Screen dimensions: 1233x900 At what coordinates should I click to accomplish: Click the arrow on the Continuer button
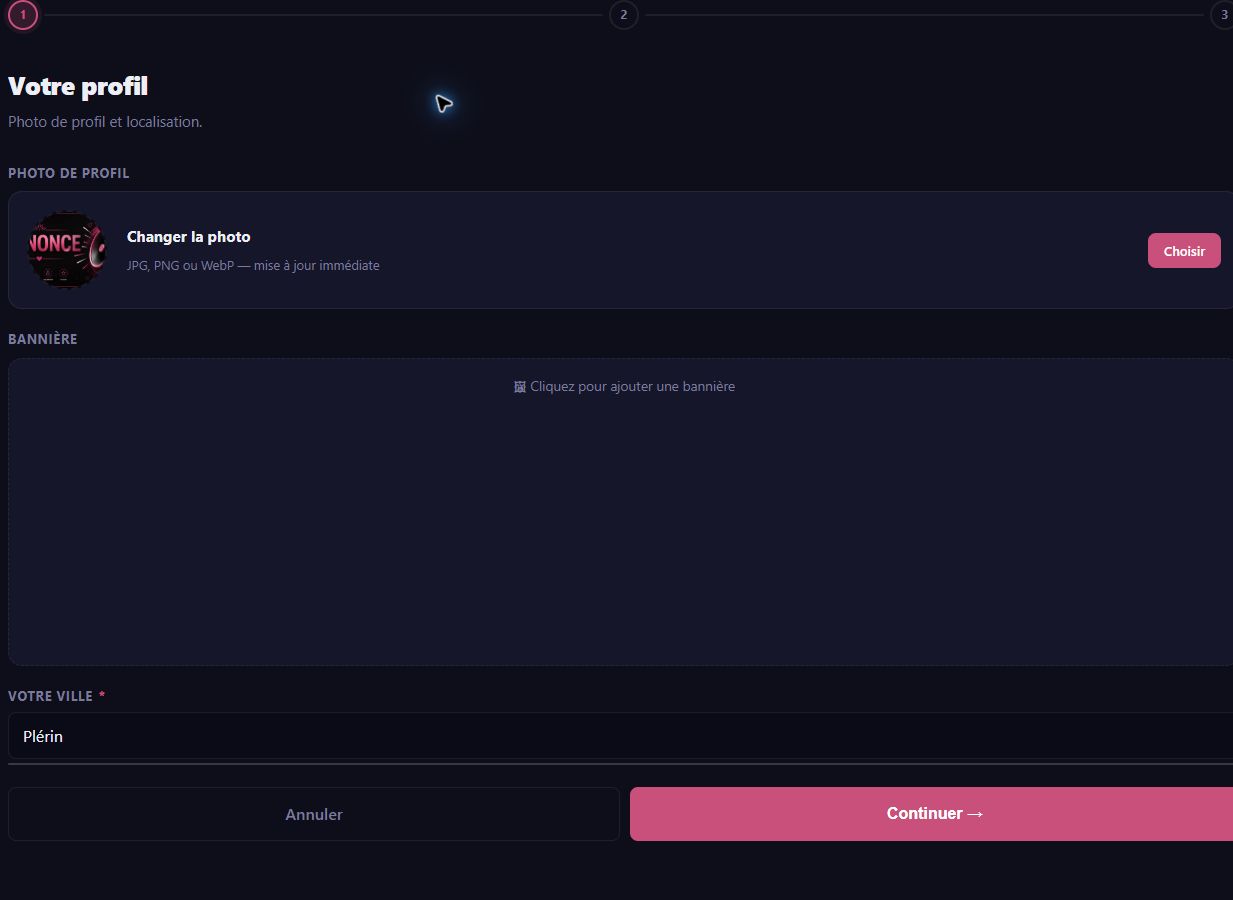976,814
